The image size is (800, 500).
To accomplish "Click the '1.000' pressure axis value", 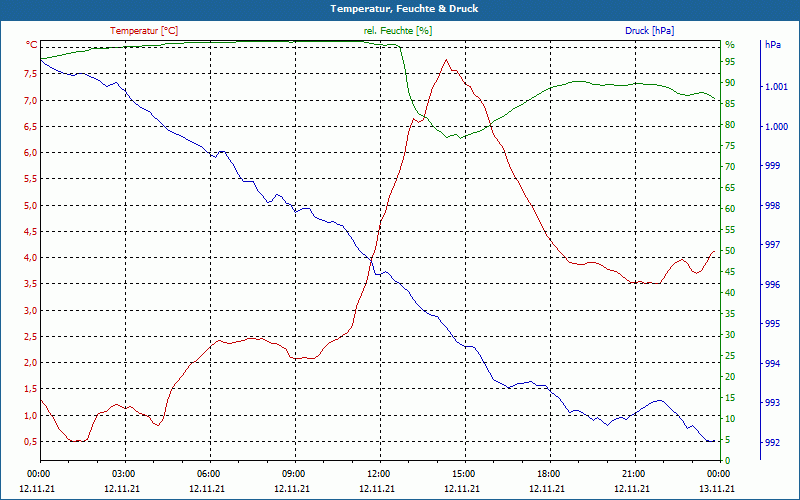I will (776, 127).
